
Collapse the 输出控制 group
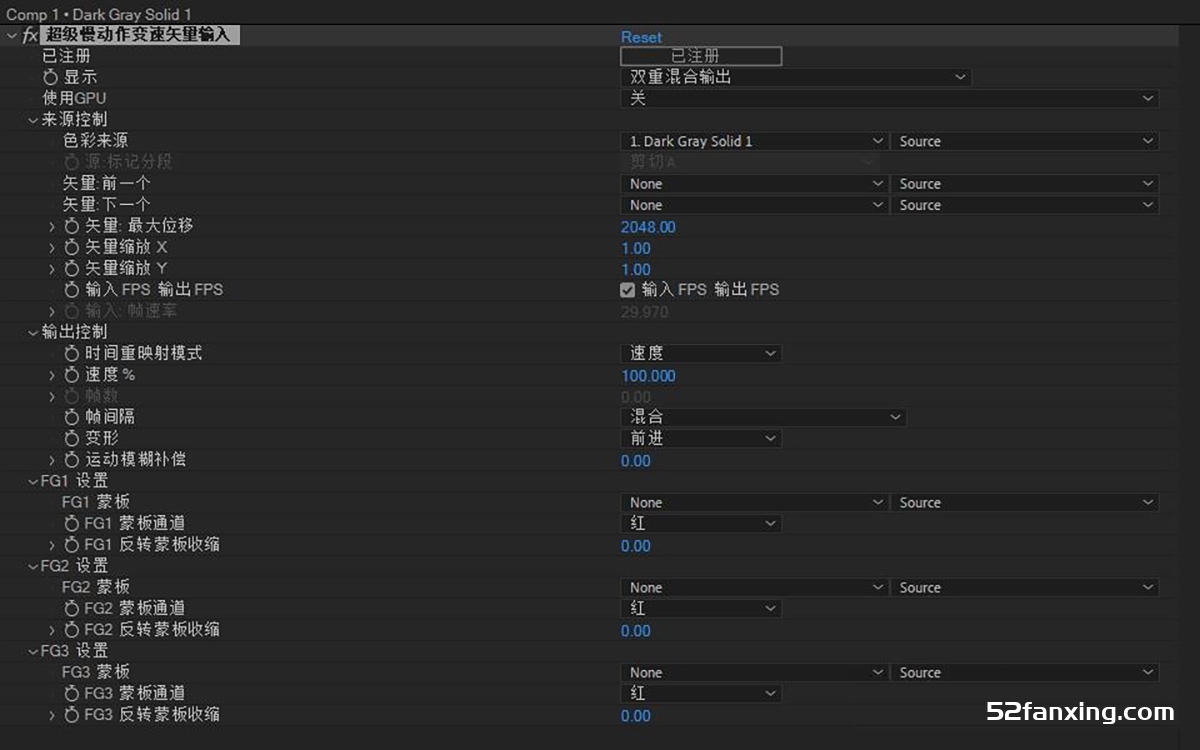[33, 332]
